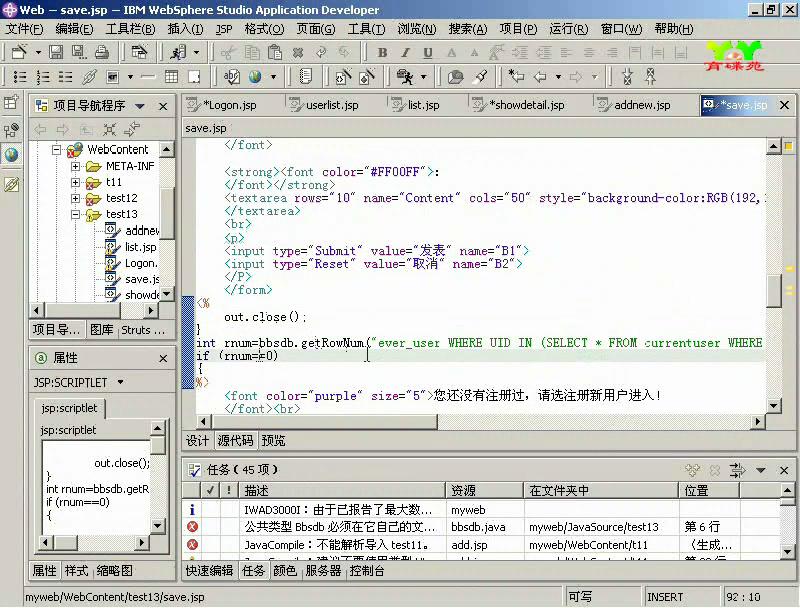
Task: Select the Struts tab in navigator
Action: (x=143, y=330)
